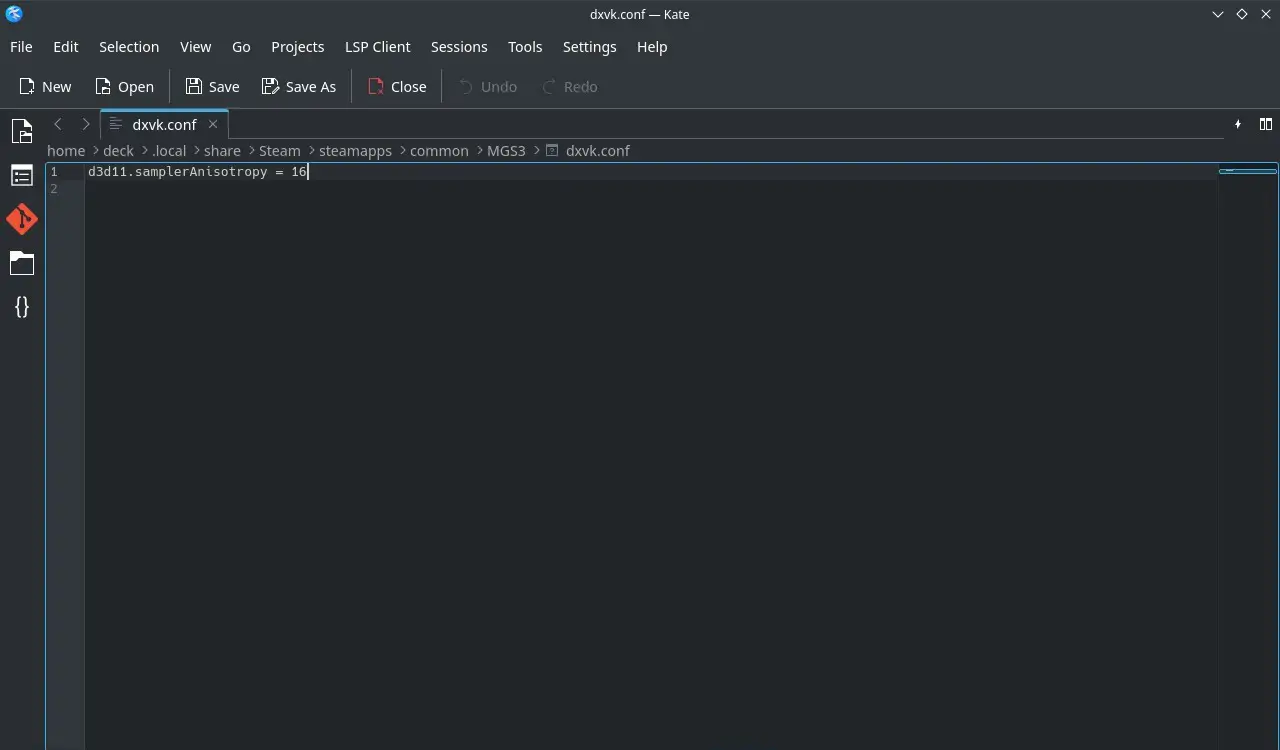
Task: Open the Tools menu
Action: [525, 47]
